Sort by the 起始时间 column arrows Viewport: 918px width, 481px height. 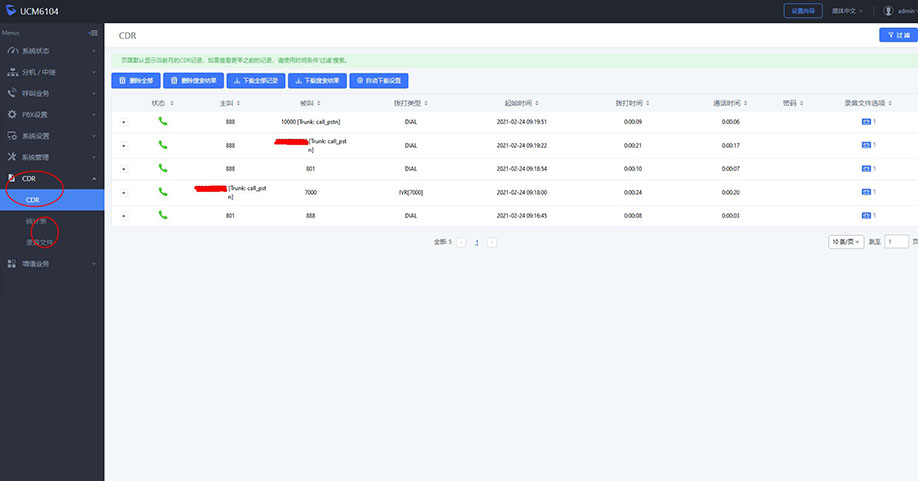(537, 103)
